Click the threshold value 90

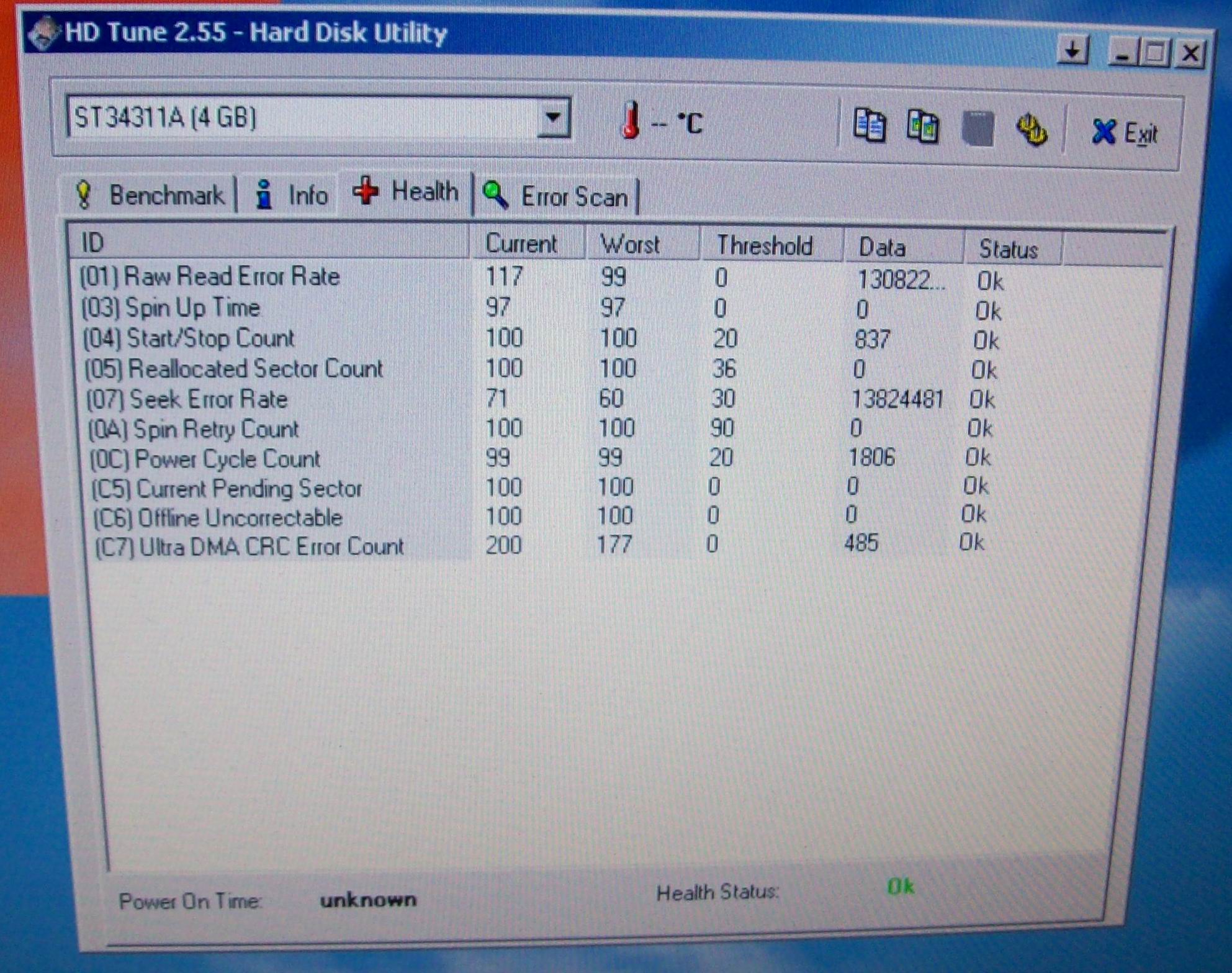(722, 428)
